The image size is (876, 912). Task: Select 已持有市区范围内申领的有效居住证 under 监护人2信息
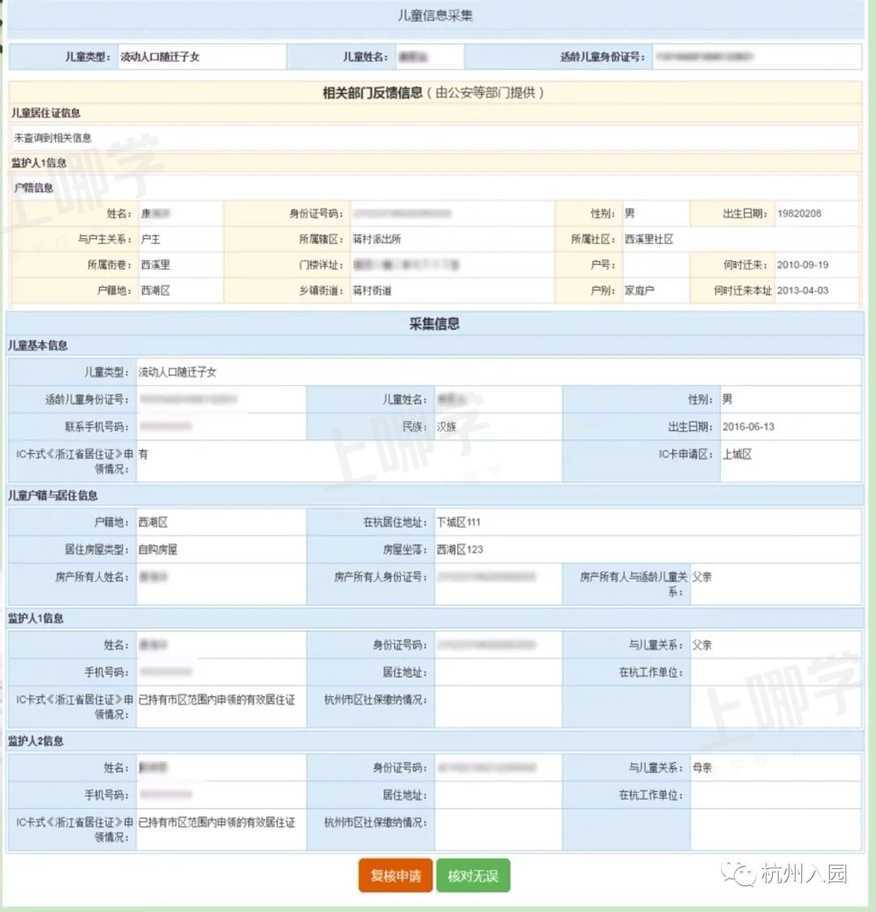pos(217,822)
